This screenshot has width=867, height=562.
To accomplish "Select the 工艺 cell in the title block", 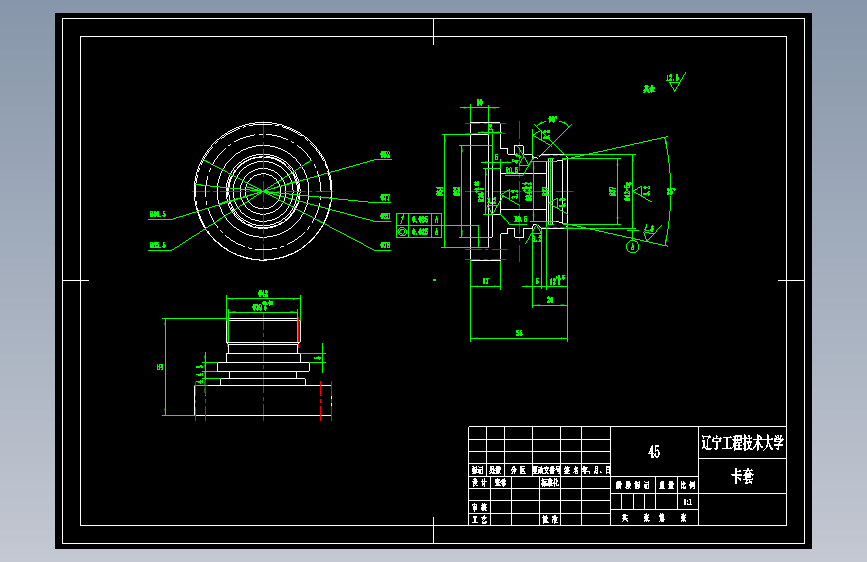I will (x=479, y=519).
